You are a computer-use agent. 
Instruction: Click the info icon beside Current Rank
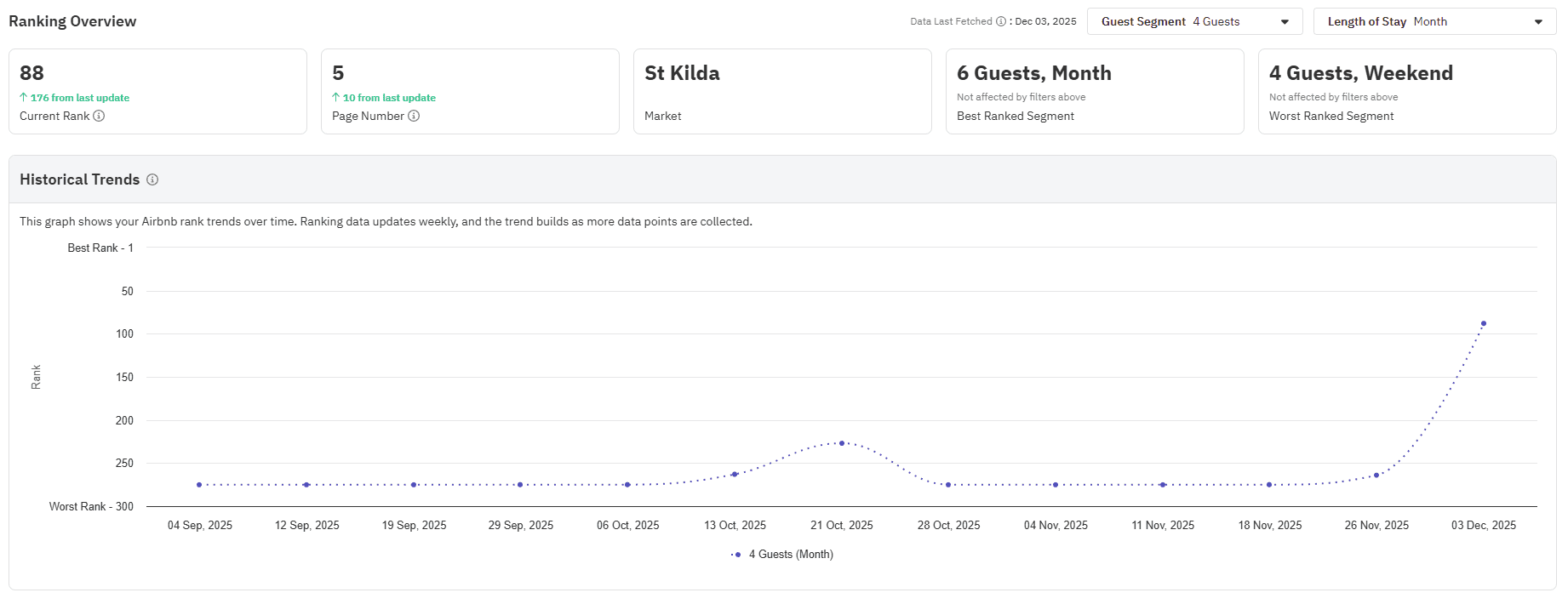99,116
